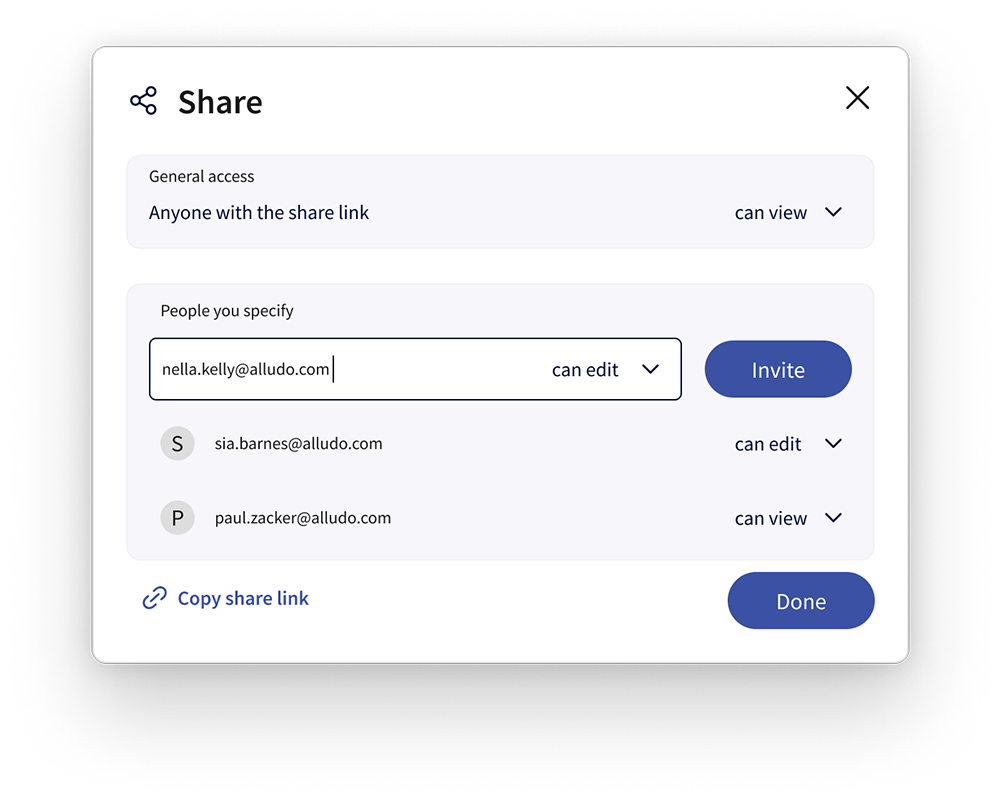1000x800 pixels.
Task: Click the Invite button
Action: (x=778, y=369)
